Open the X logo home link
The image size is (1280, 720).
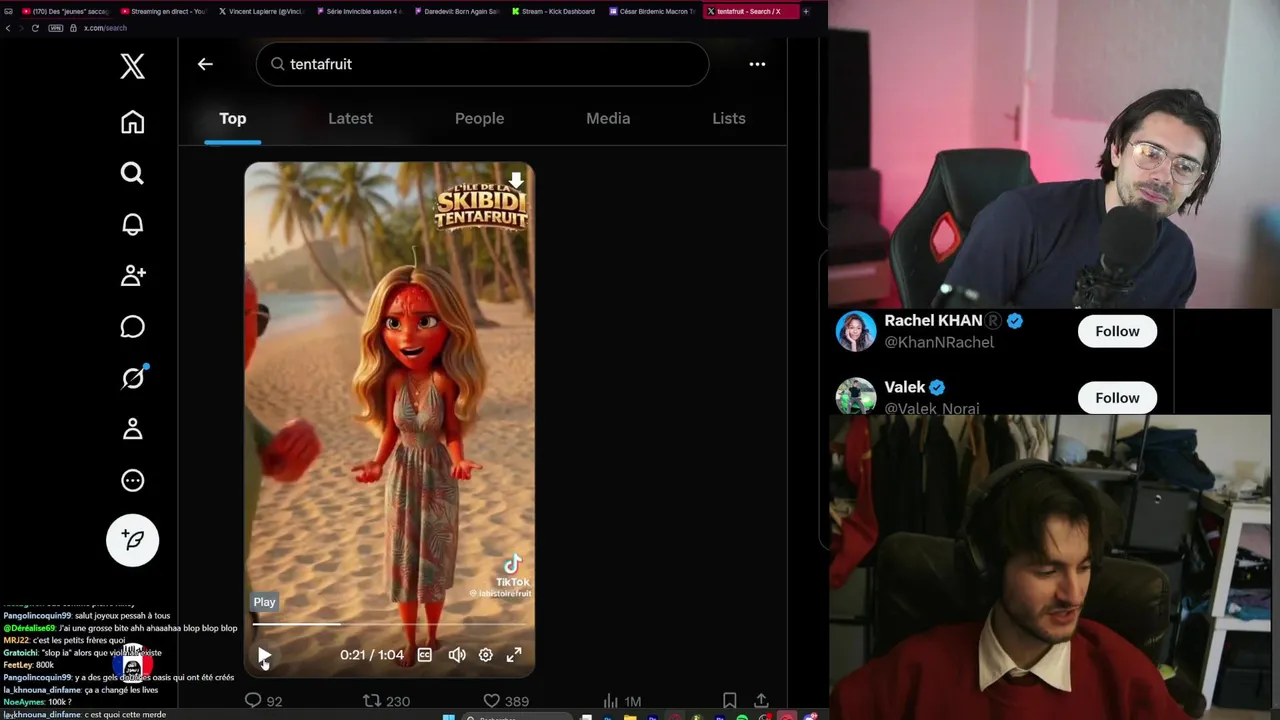pyautogui.click(x=132, y=66)
